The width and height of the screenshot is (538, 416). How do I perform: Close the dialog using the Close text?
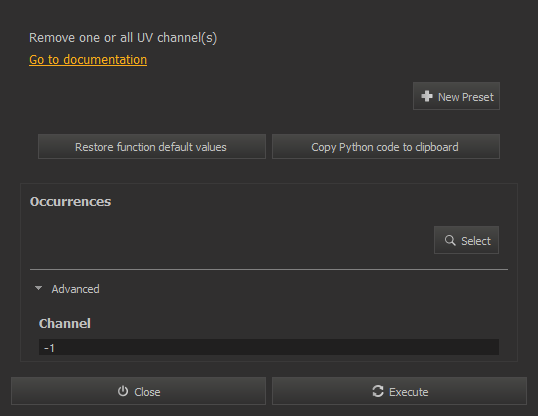147,392
